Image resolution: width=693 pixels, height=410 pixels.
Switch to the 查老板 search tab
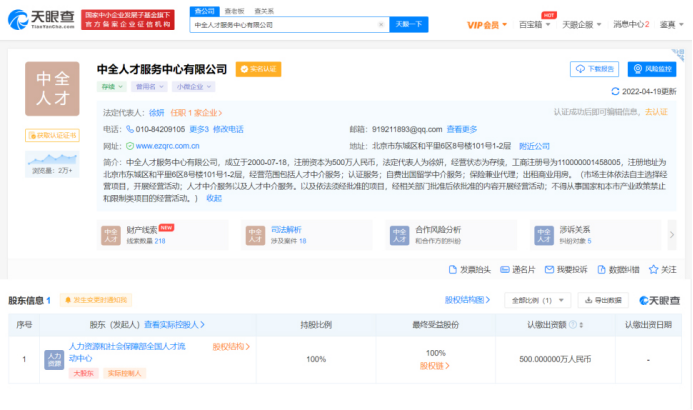[237, 10]
